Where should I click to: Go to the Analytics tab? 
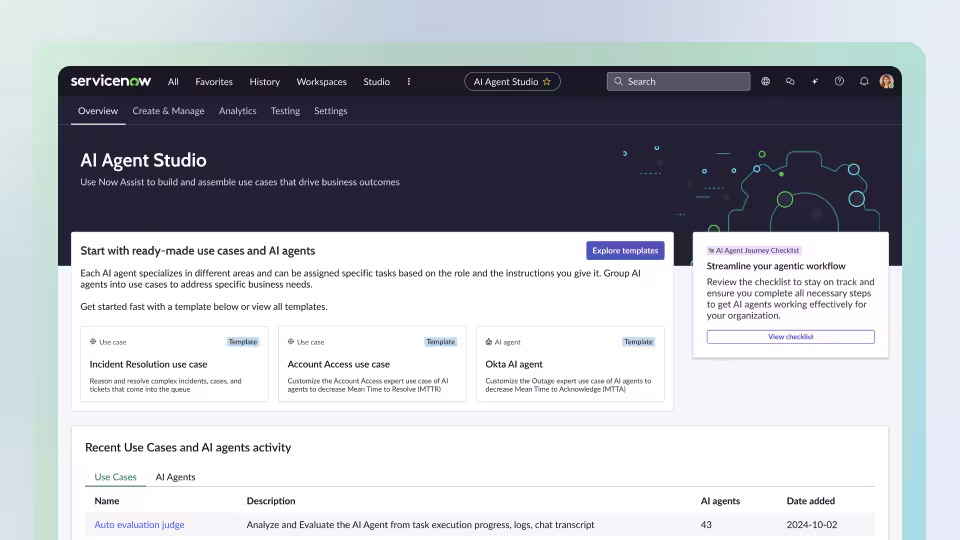click(x=237, y=111)
